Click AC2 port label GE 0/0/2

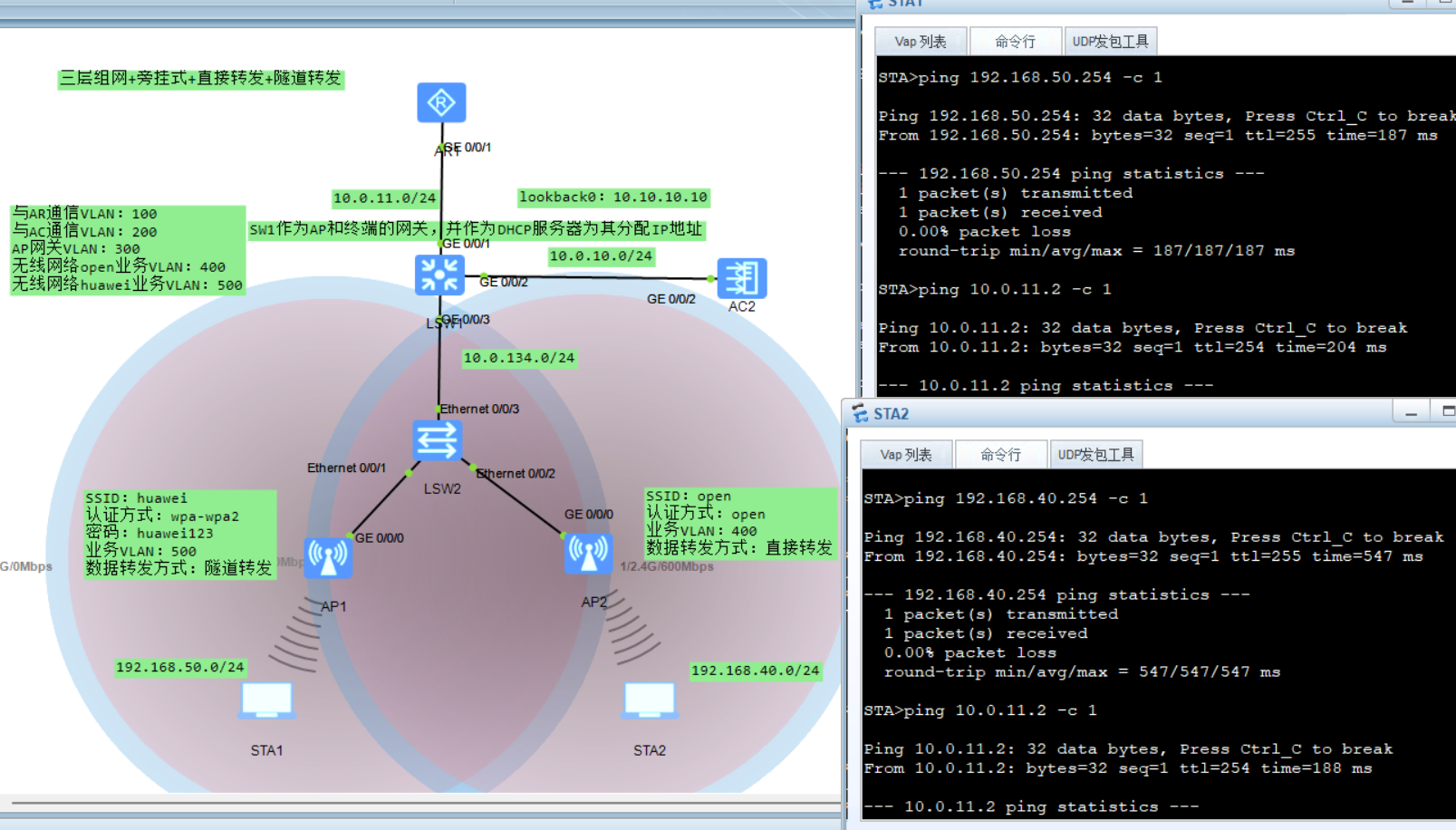(x=671, y=299)
